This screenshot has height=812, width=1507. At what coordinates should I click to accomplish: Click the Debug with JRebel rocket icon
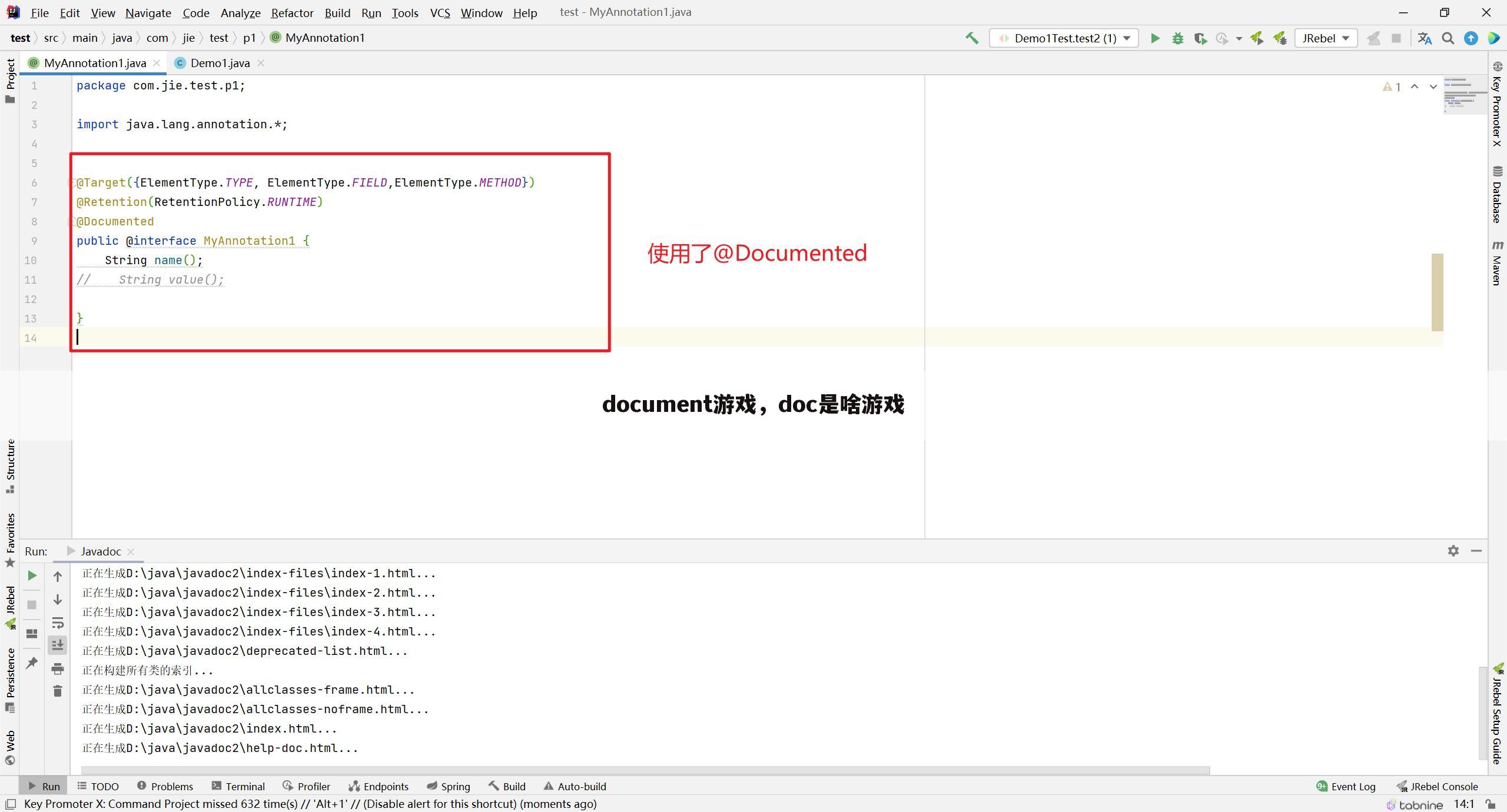[1280, 38]
